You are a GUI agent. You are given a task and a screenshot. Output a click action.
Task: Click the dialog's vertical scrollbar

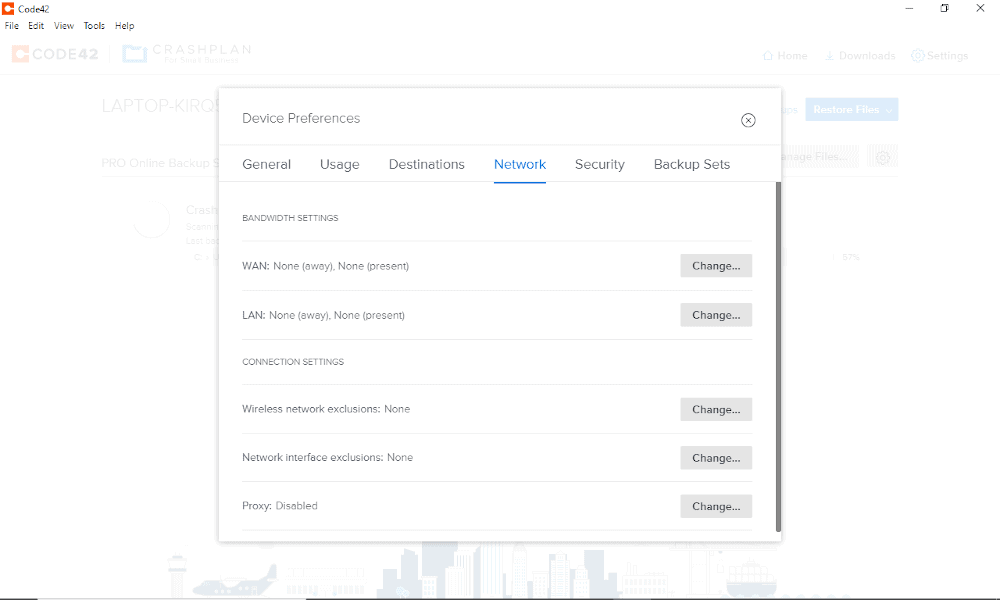778,355
